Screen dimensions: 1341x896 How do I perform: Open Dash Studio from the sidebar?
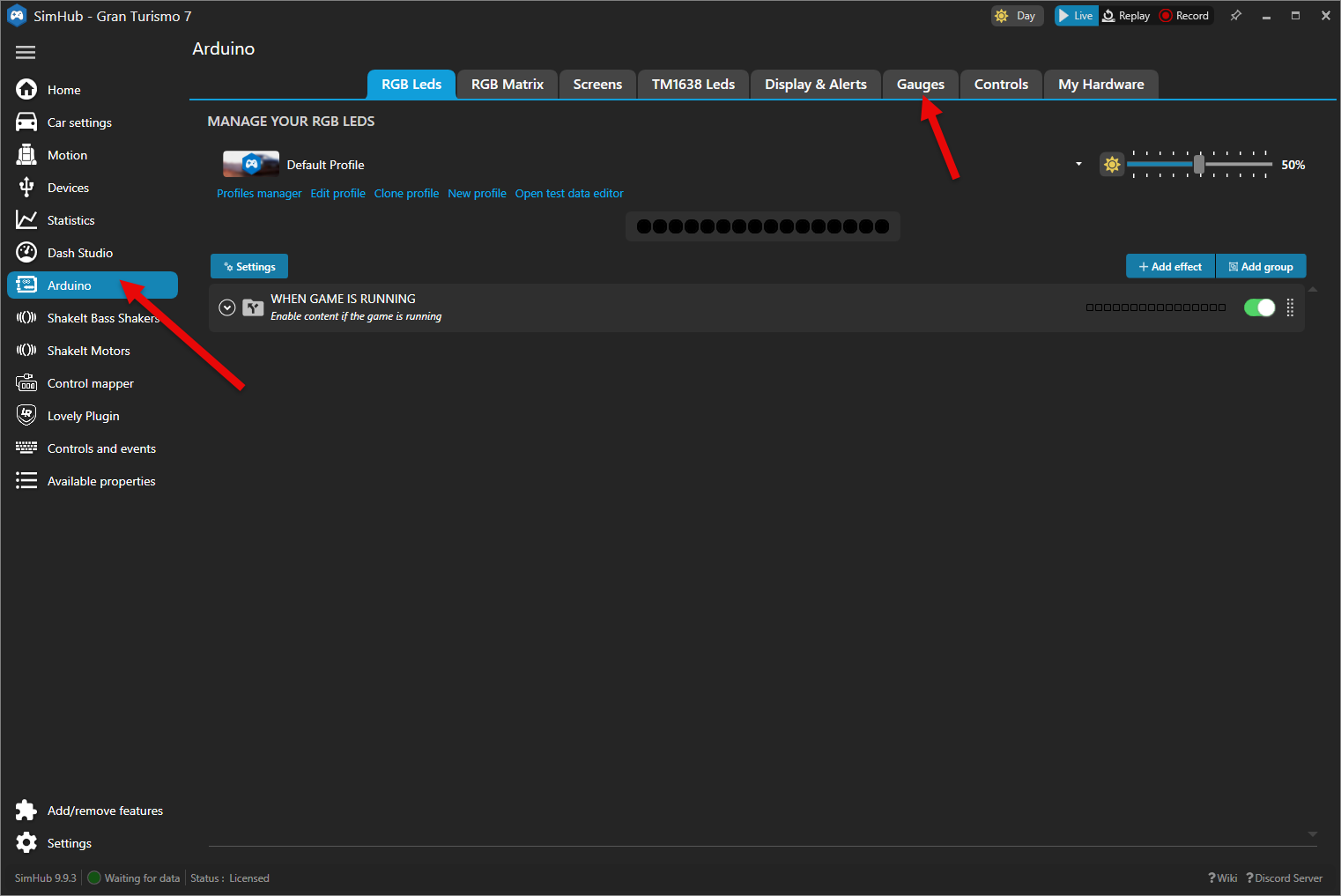tap(93, 253)
